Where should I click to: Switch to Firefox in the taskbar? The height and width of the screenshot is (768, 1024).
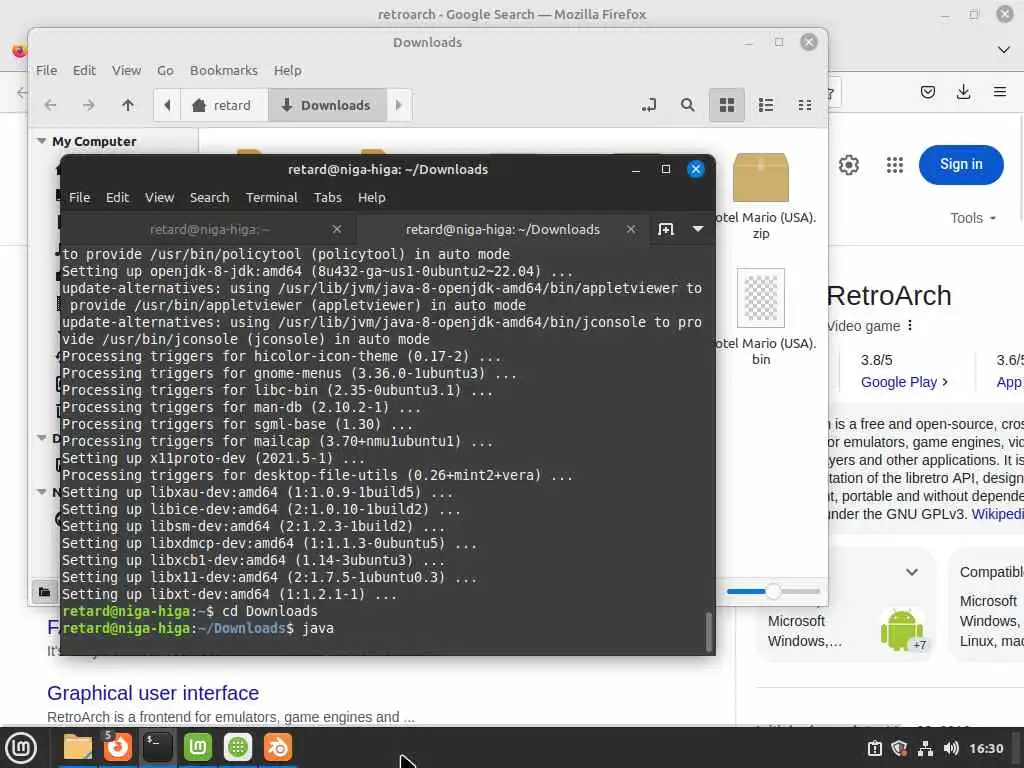pyautogui.click(x=118, y=747)
